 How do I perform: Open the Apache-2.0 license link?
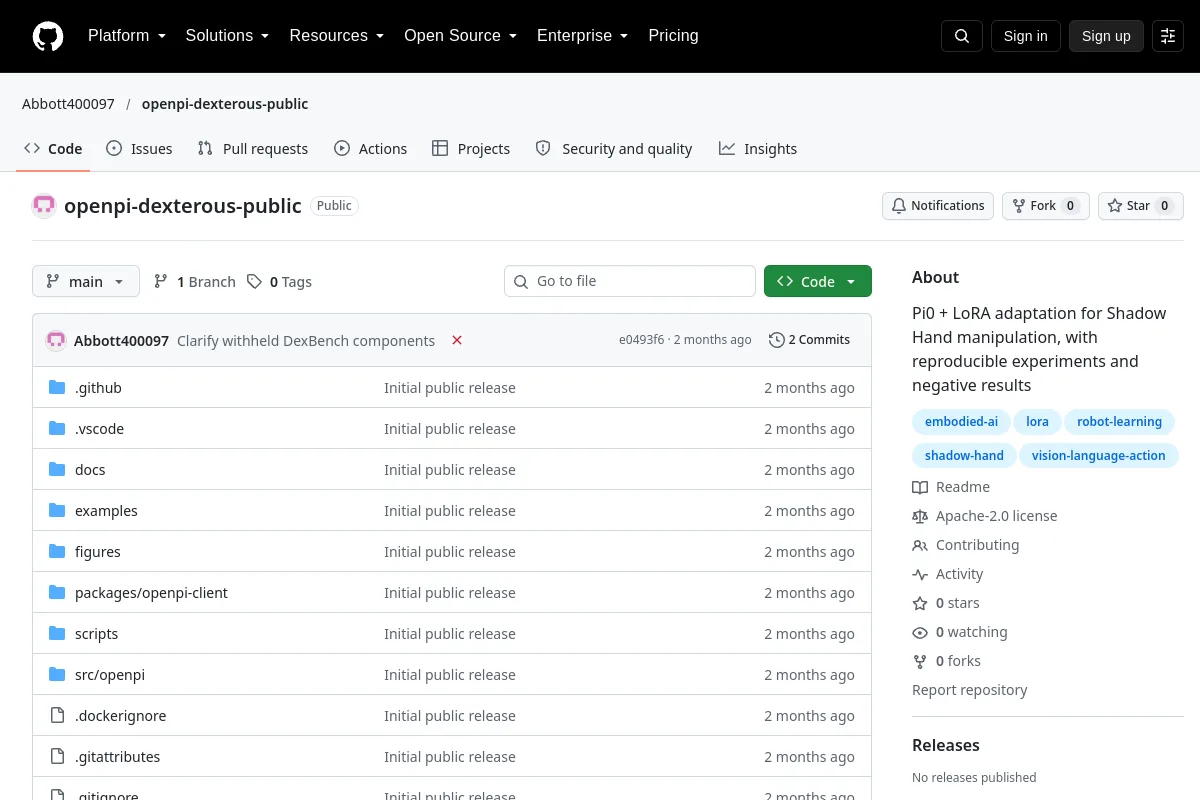[x=985, y=516]
